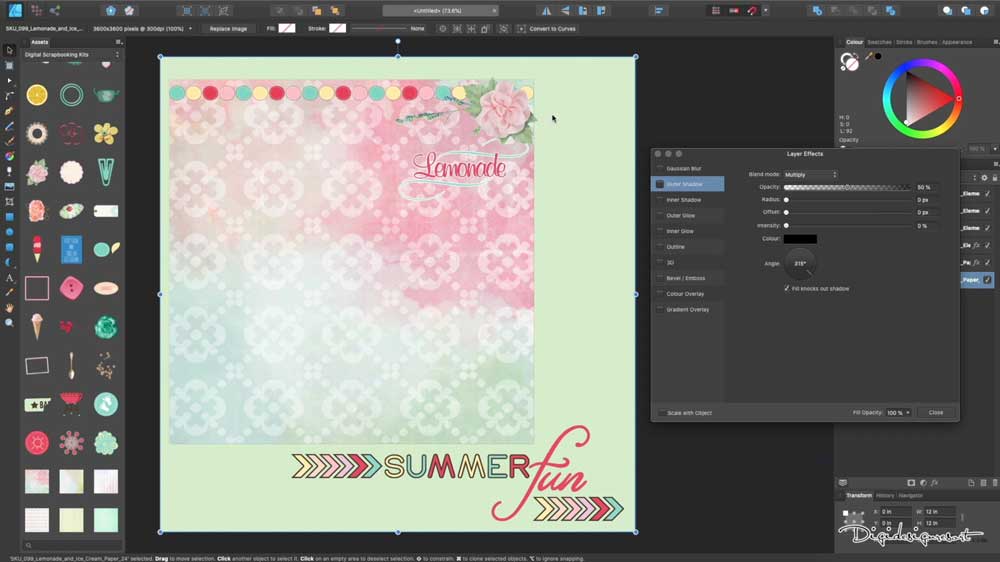1000x562 pixels.
Task: Toggle Scale with Object checkbox
Action: tap(661, 413)
